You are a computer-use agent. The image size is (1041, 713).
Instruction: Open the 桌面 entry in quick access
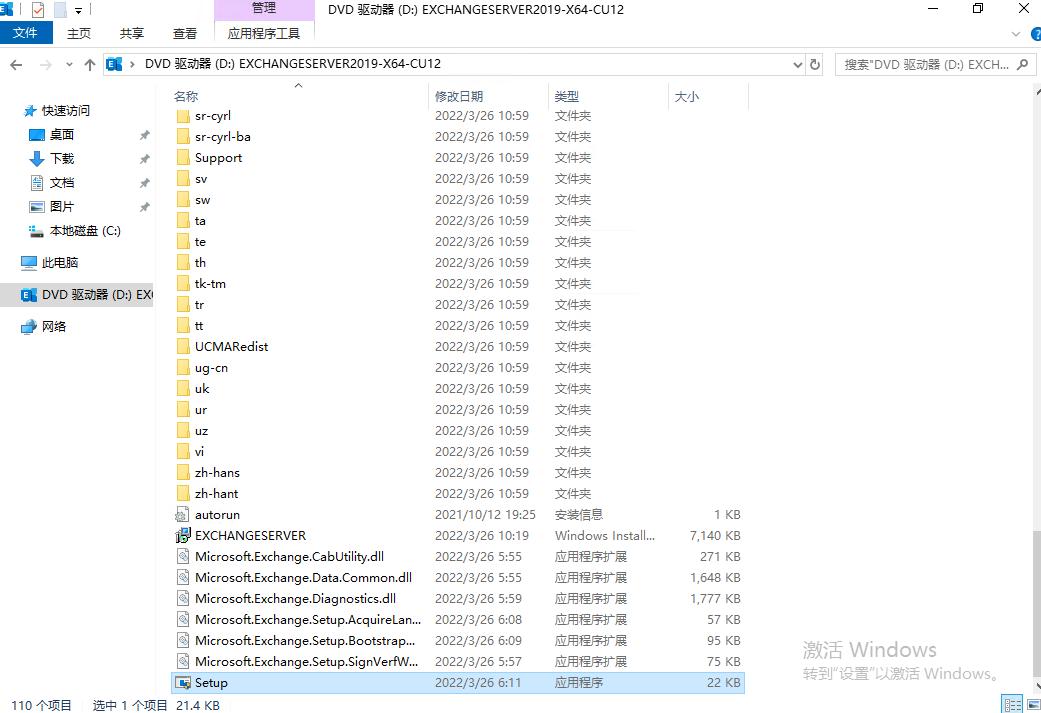[x=60, y=134]
